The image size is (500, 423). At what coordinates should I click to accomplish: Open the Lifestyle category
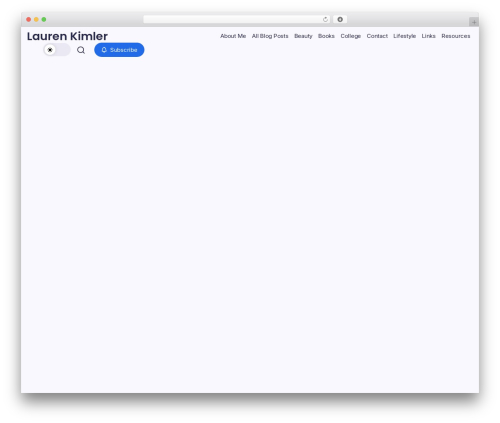[x=405, y=36]
